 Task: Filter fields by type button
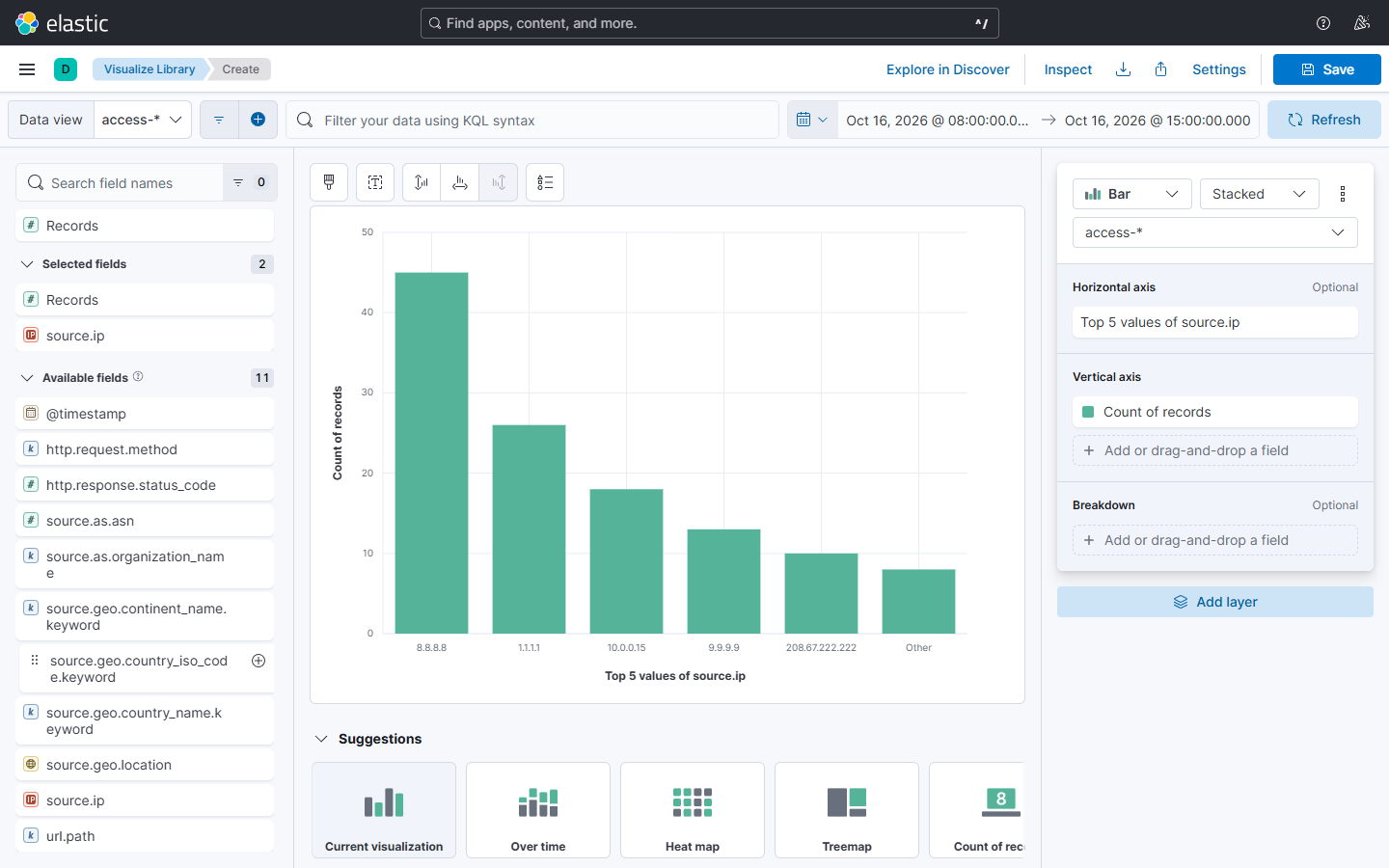[x=250, y=182]
